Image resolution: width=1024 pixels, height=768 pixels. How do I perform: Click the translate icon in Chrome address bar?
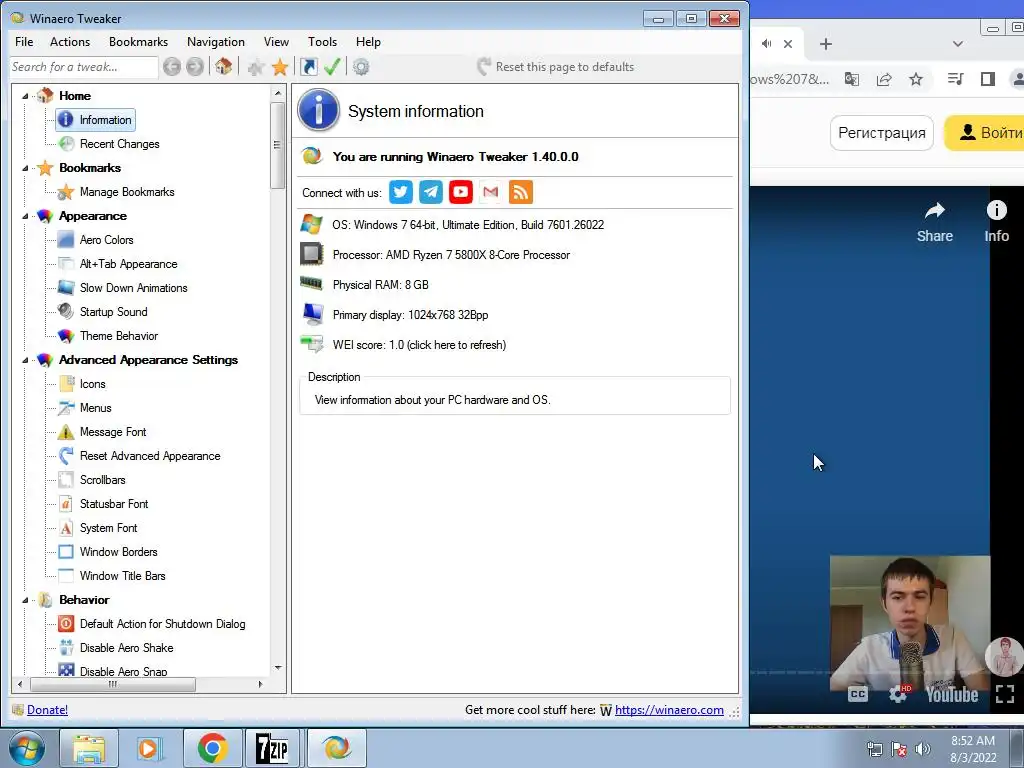click(x=852, y=80)
